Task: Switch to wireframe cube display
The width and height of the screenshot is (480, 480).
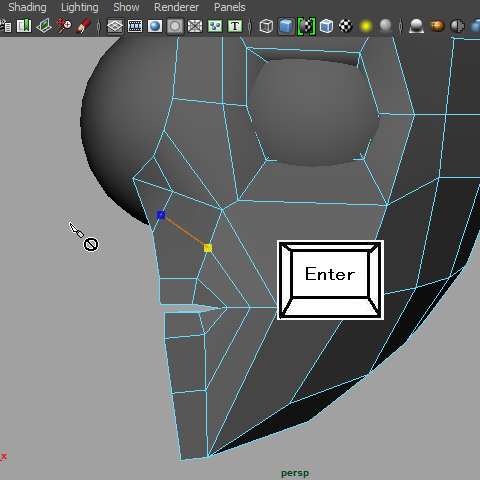Action: point(266,26)
